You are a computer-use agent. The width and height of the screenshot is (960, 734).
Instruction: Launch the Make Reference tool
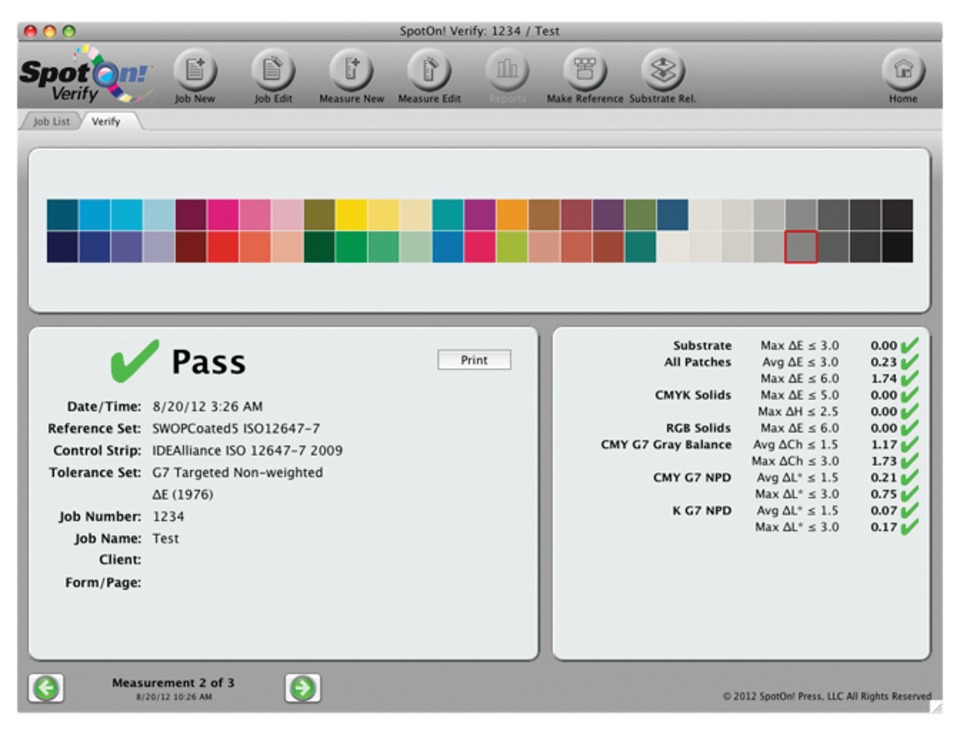[x=585, y=70]
